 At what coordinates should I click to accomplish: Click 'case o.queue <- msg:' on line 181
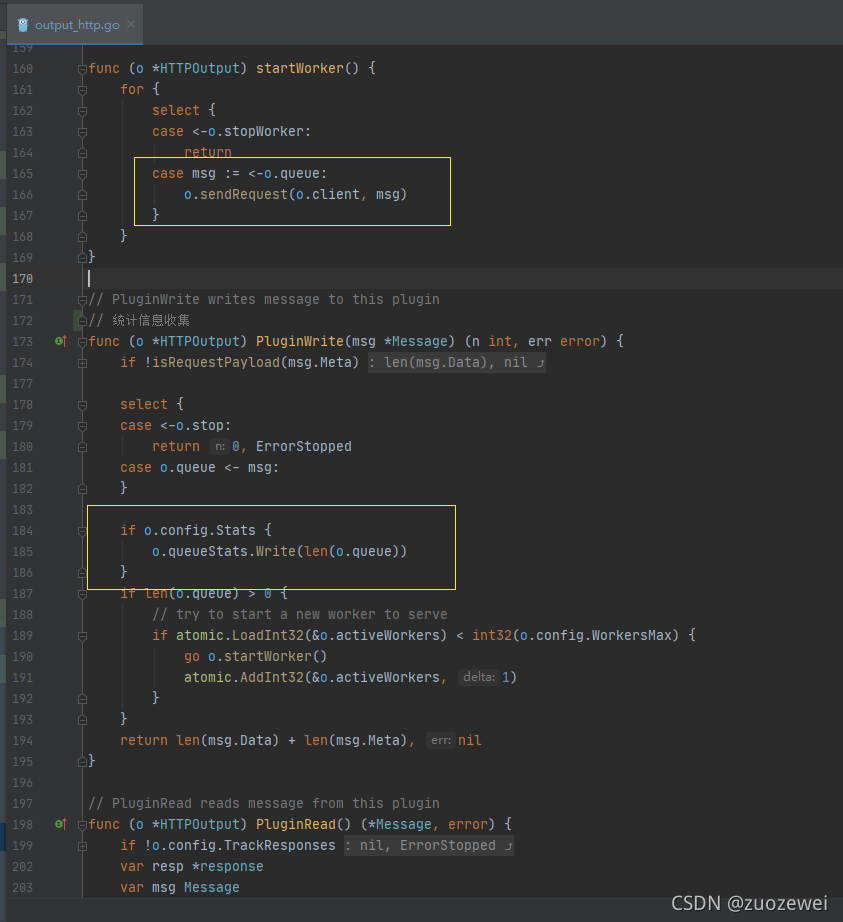[199, 467]
